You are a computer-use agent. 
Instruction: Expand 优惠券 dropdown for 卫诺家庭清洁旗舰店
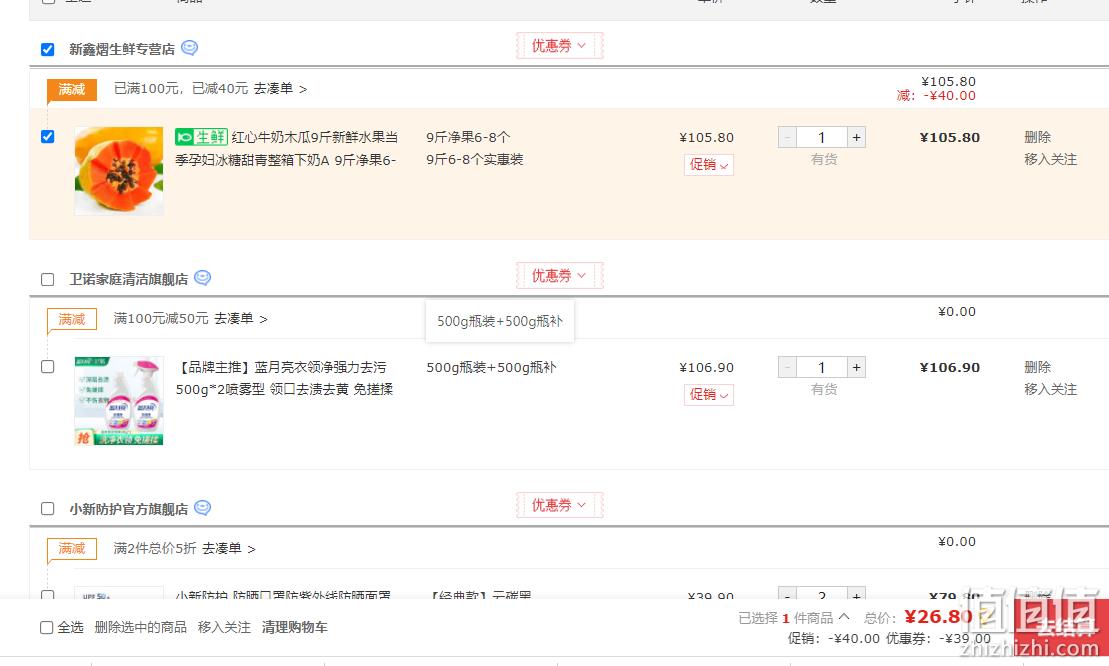559,276
